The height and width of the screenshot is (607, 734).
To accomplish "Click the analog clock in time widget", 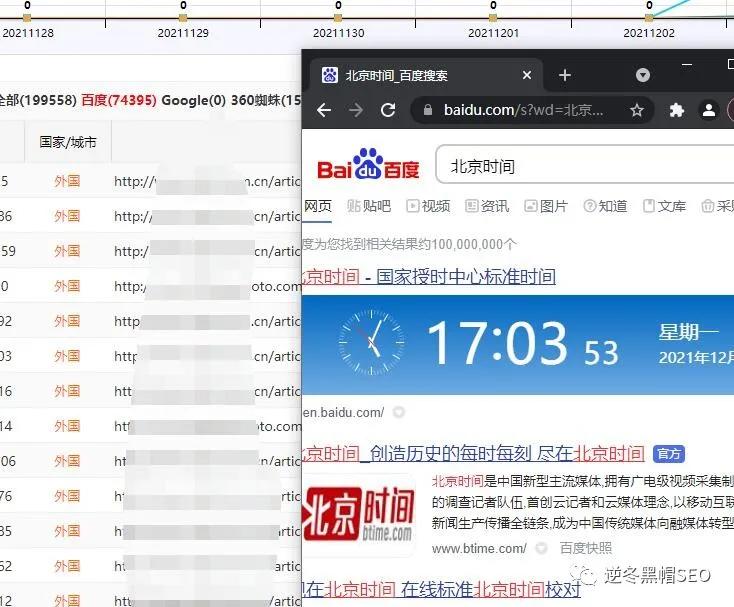I will click(x=372, y=343).
